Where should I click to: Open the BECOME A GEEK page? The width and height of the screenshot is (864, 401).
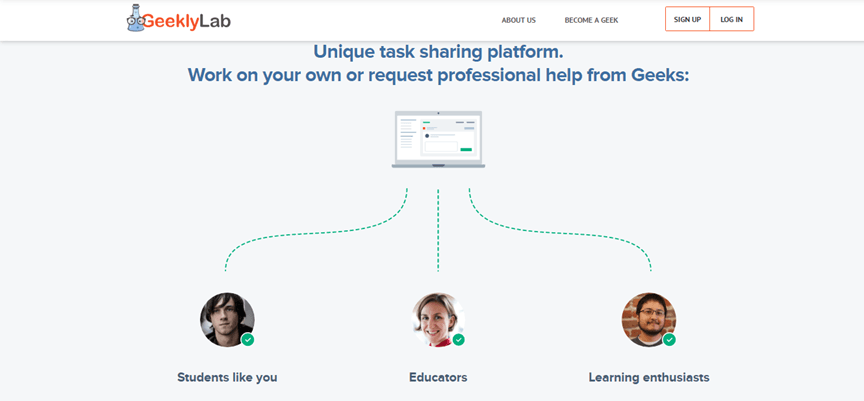pos(591,20)
